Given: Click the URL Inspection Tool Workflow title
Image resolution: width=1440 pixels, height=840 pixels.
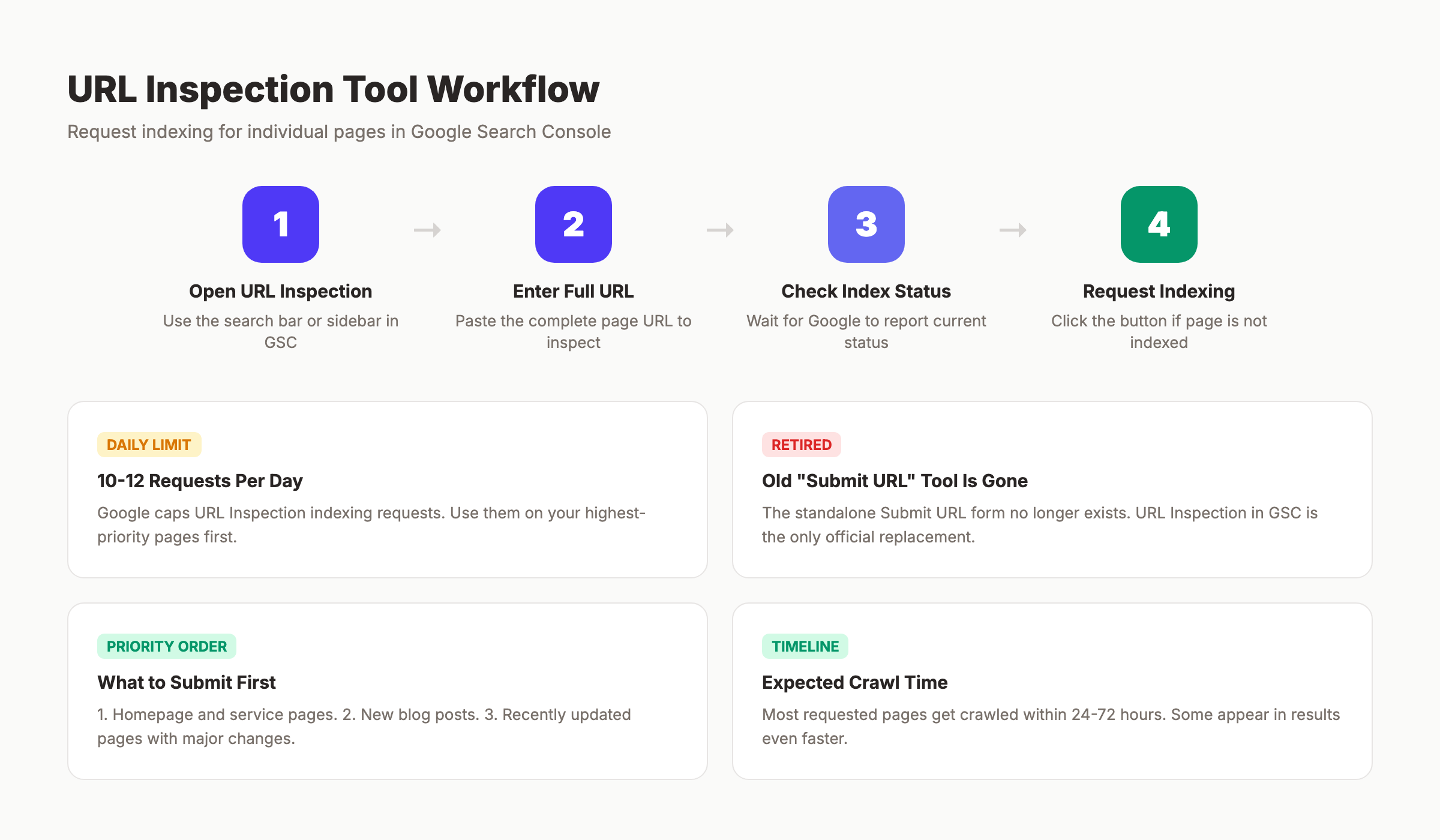Looking at the screenshot, I should pos(333,89).
